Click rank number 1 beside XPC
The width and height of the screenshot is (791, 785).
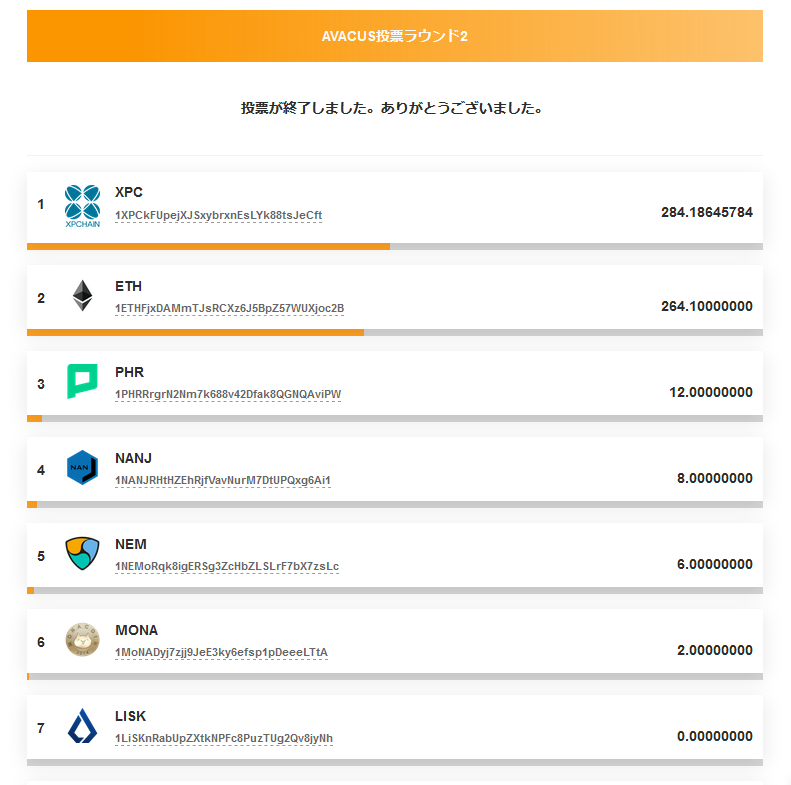[x=41, y=204]
